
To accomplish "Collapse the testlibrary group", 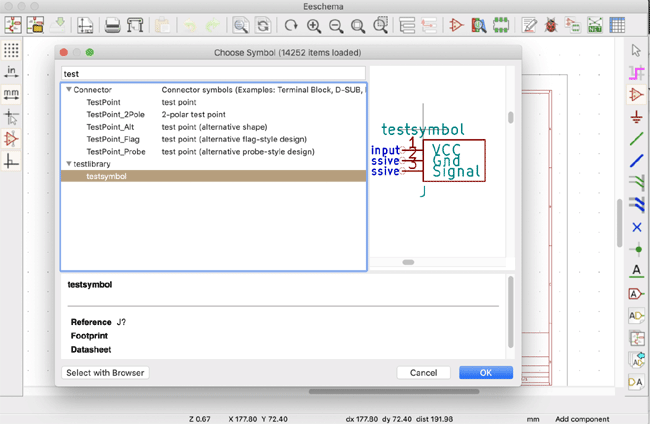I will 69,164.
